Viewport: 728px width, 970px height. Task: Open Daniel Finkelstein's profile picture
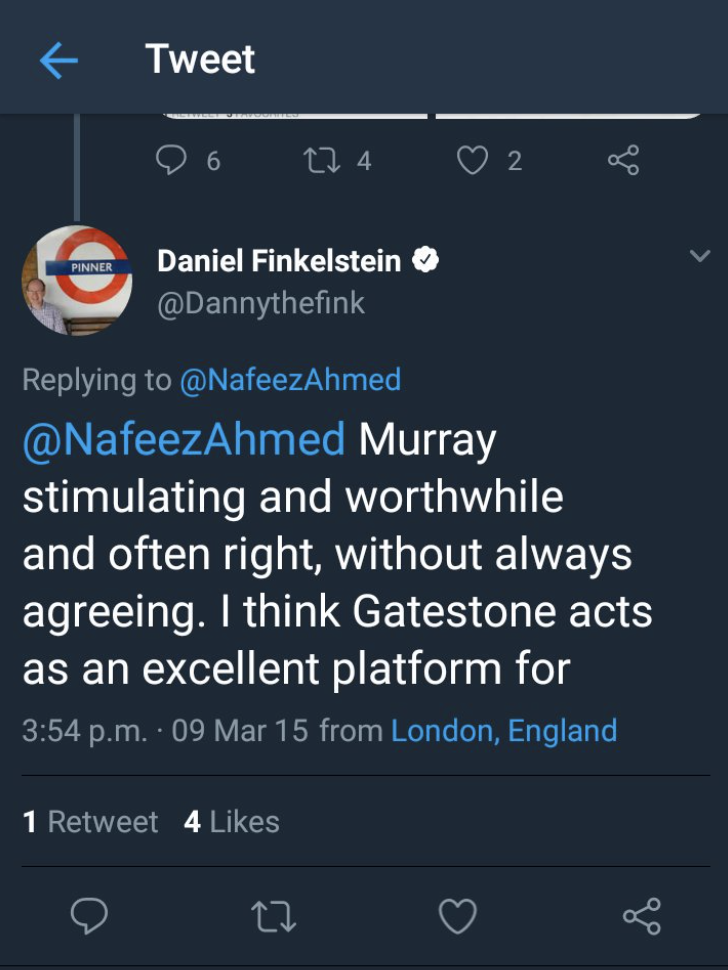77,281
